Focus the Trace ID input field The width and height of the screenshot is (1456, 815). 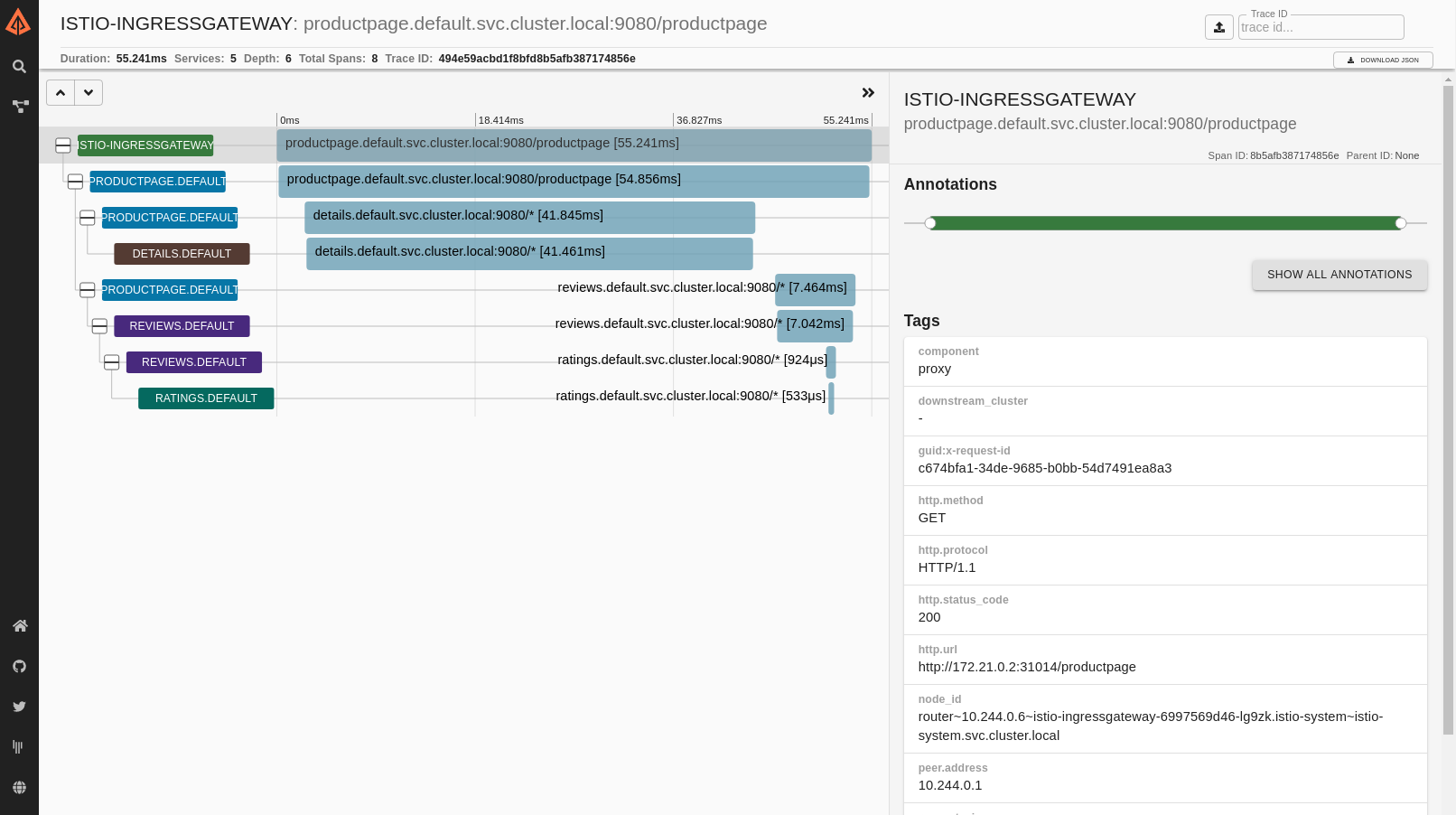click(x=1321, y=27)
